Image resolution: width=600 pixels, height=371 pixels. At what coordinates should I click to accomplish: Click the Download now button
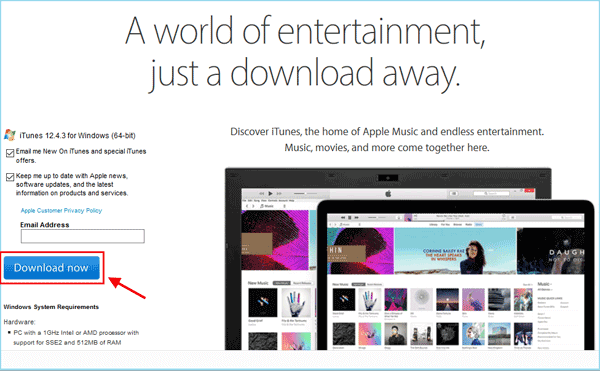[52, 268]
